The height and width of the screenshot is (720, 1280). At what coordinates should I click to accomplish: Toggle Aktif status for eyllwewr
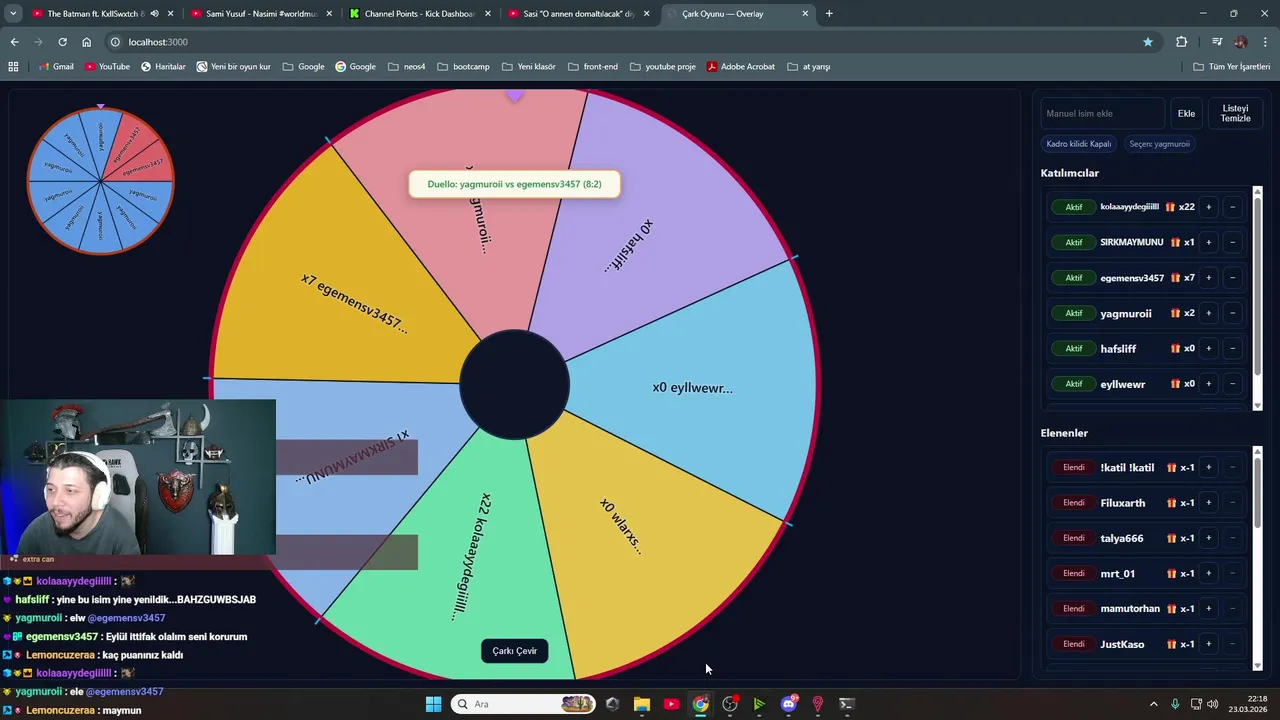coord(1073,384)
